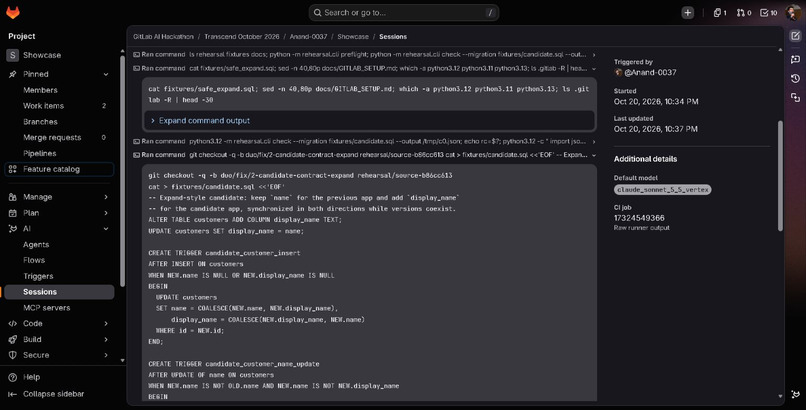Screen dimensions: 806x410
Task: Click the Plan calendar icon
Action: 12,213
